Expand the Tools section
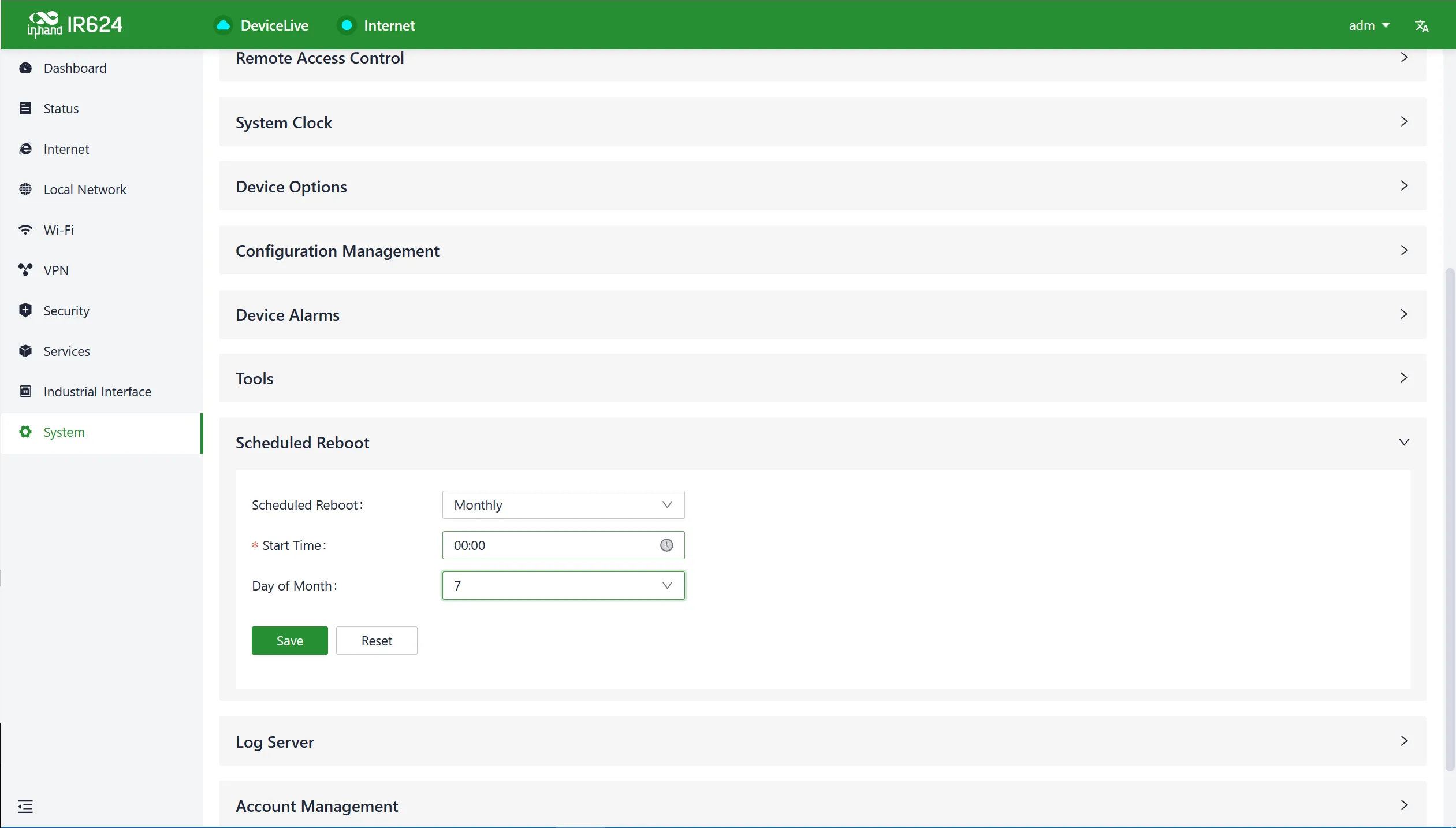 pyautogui.click(x=822, y=378)
